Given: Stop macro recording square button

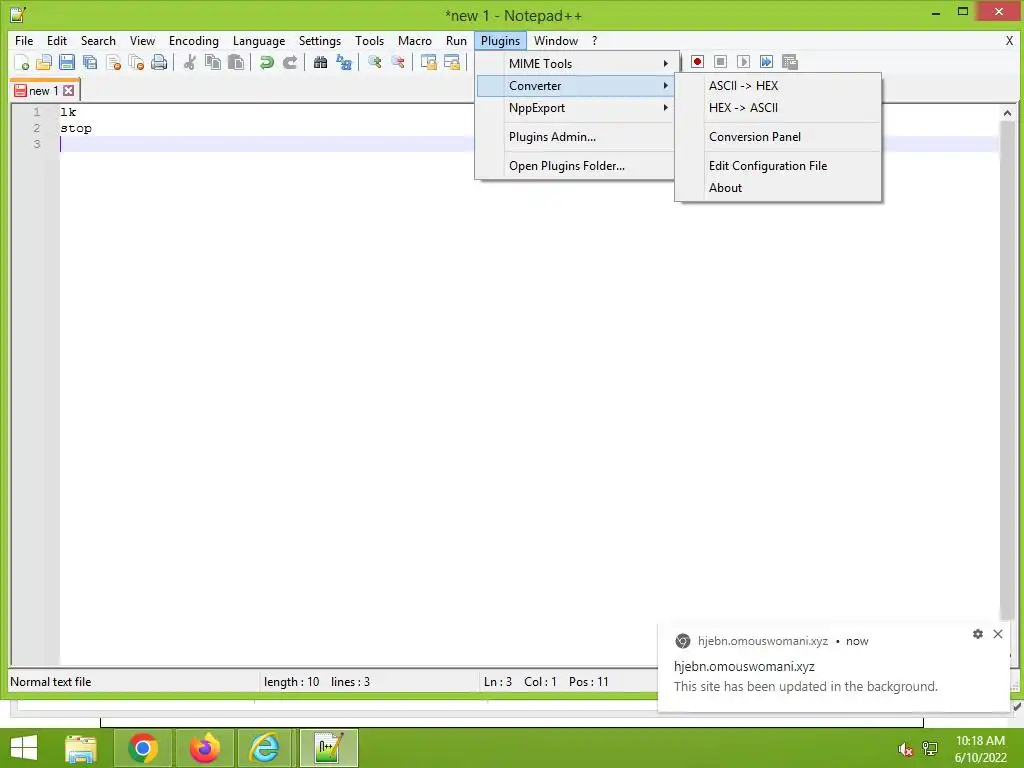Looking at the screenshot, I should (720, 61).
